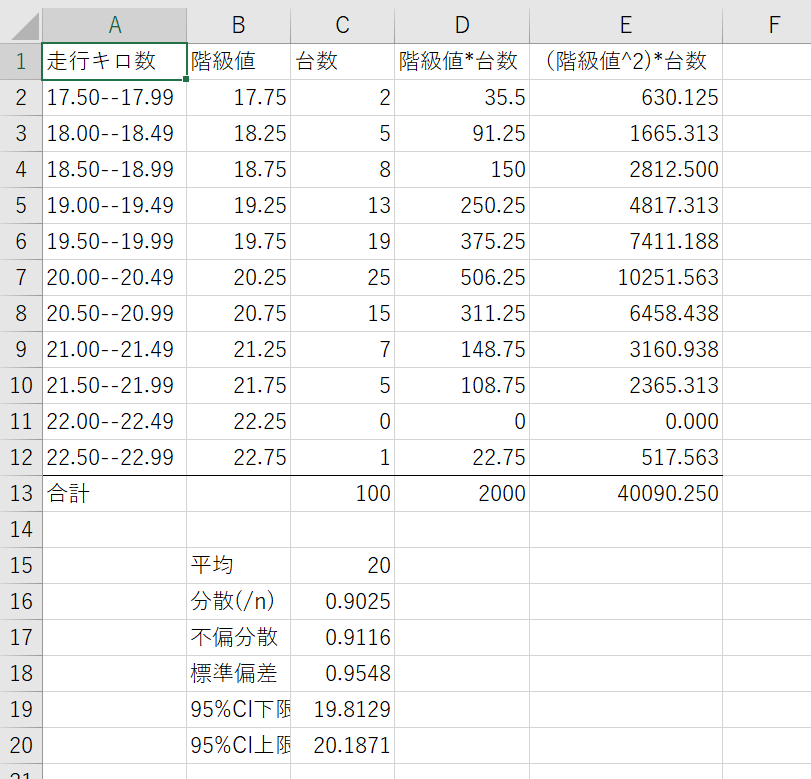
Task: Click total count cell 100
Action: point(342,493)
